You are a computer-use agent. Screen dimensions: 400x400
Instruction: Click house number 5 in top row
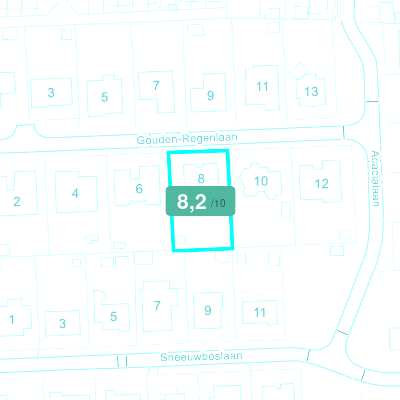pos(105,97)
